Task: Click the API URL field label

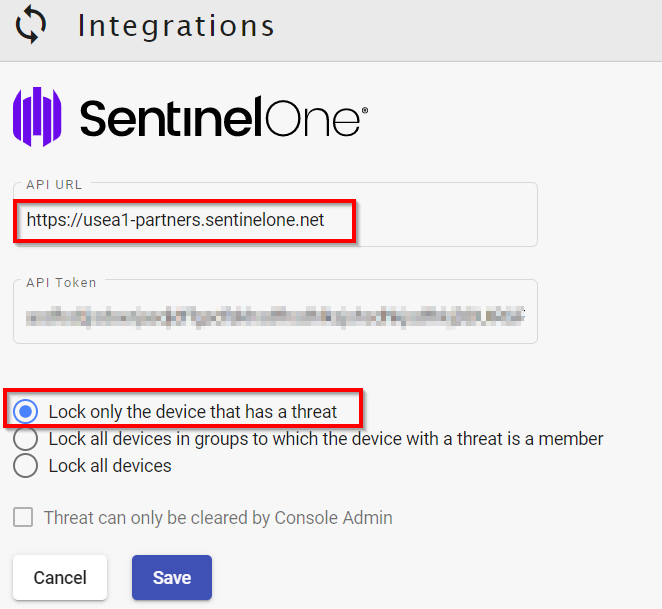Action: (x=56, y=185)
